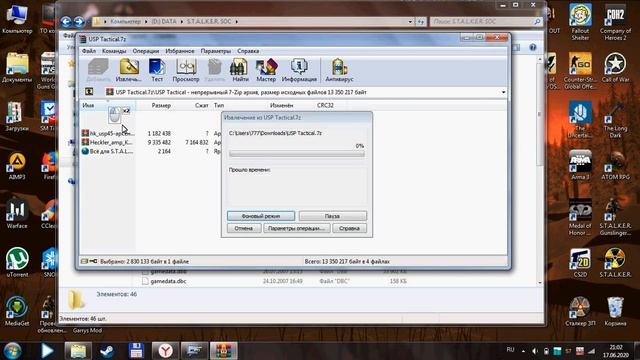Open Company of Heroes 2 desktop icon
This screenshot has height=360, width=640.
615,22
